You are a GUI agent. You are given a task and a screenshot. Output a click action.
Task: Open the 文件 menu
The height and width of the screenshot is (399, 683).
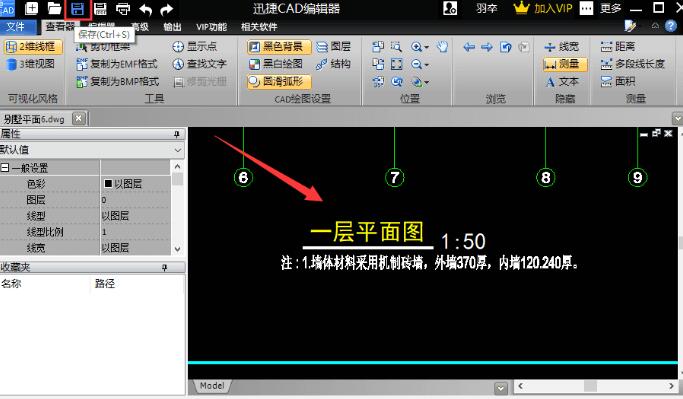(16, 27)
